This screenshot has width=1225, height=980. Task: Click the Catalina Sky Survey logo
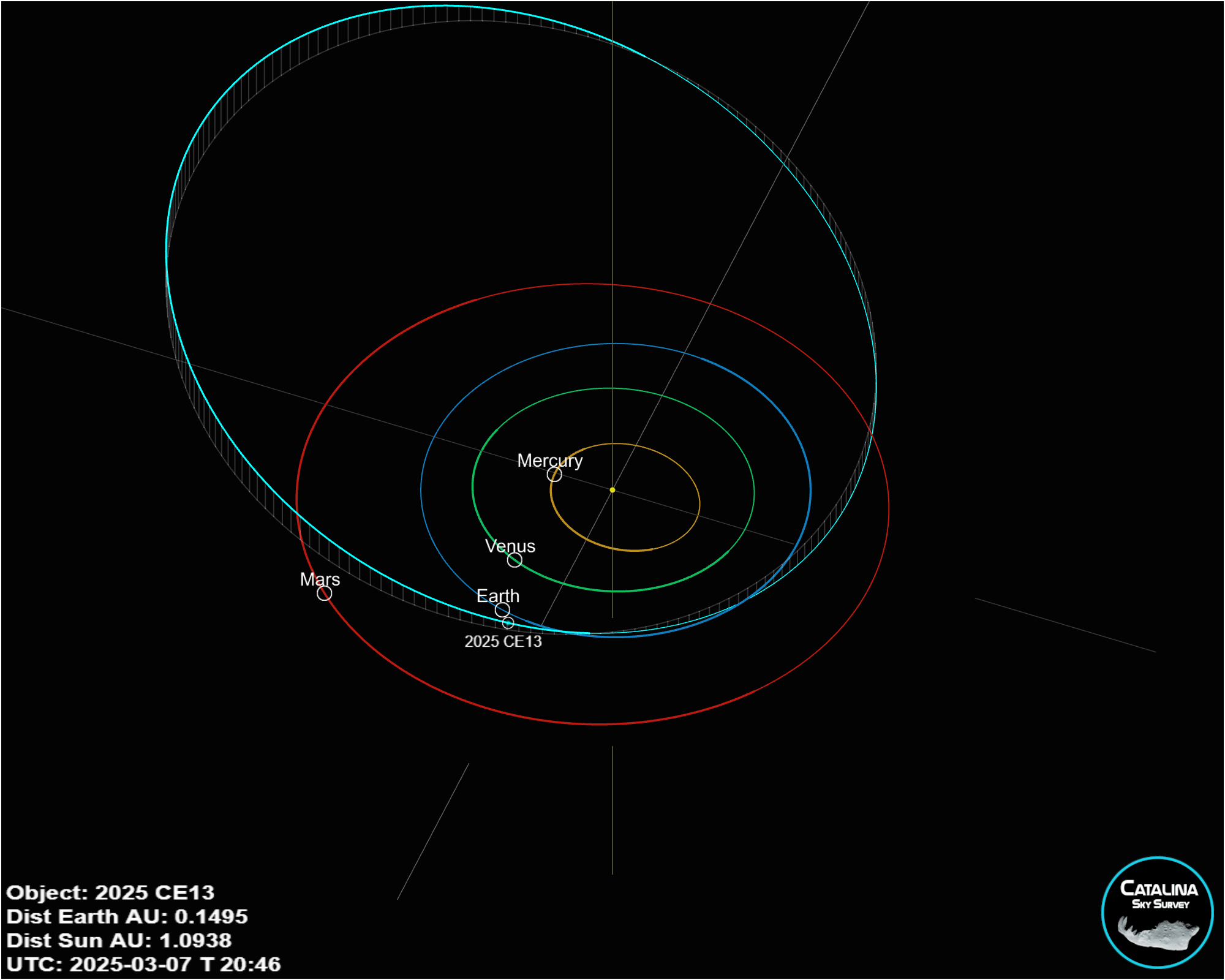tap(1157, 911)
